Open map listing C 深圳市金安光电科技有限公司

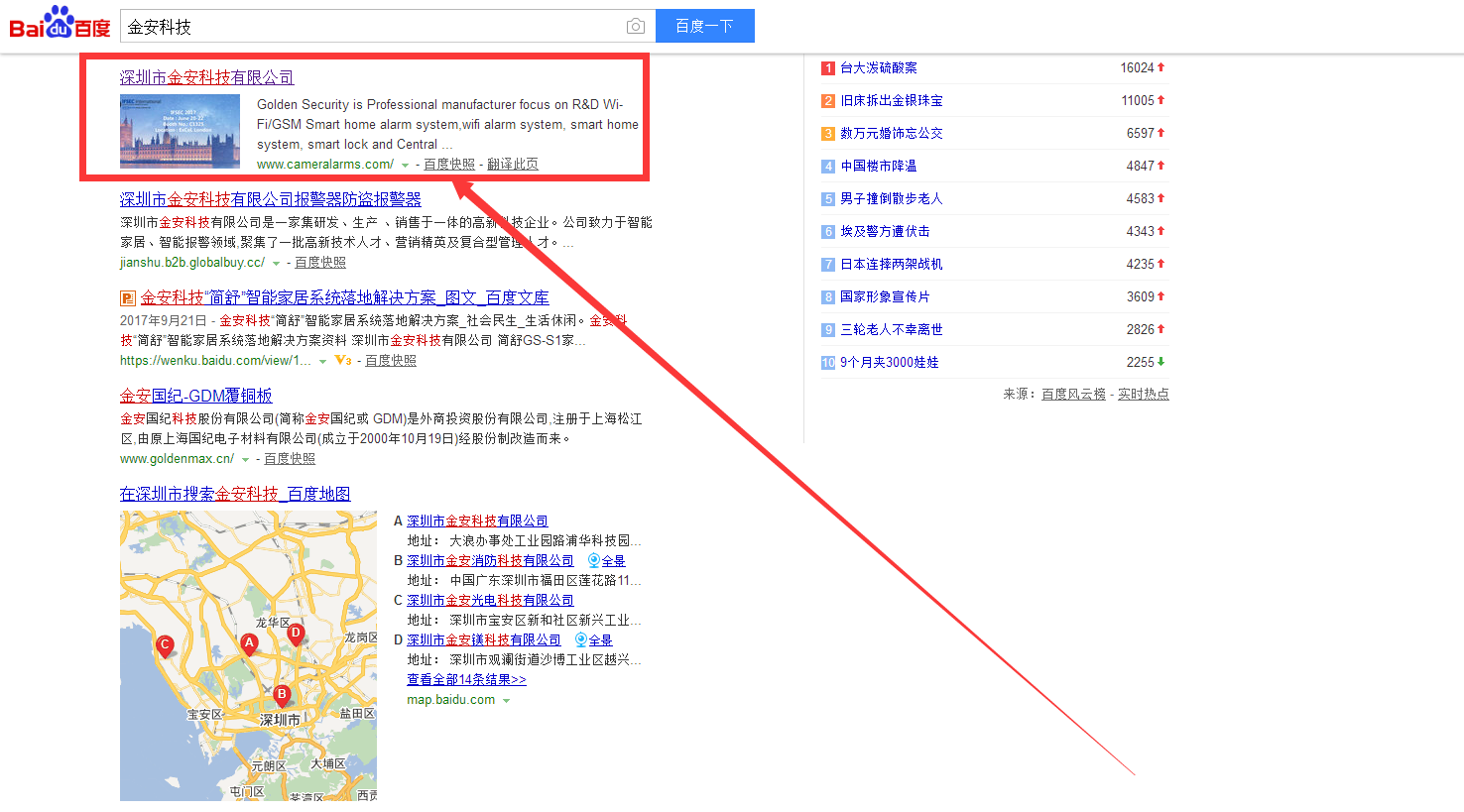click(490, 600)
